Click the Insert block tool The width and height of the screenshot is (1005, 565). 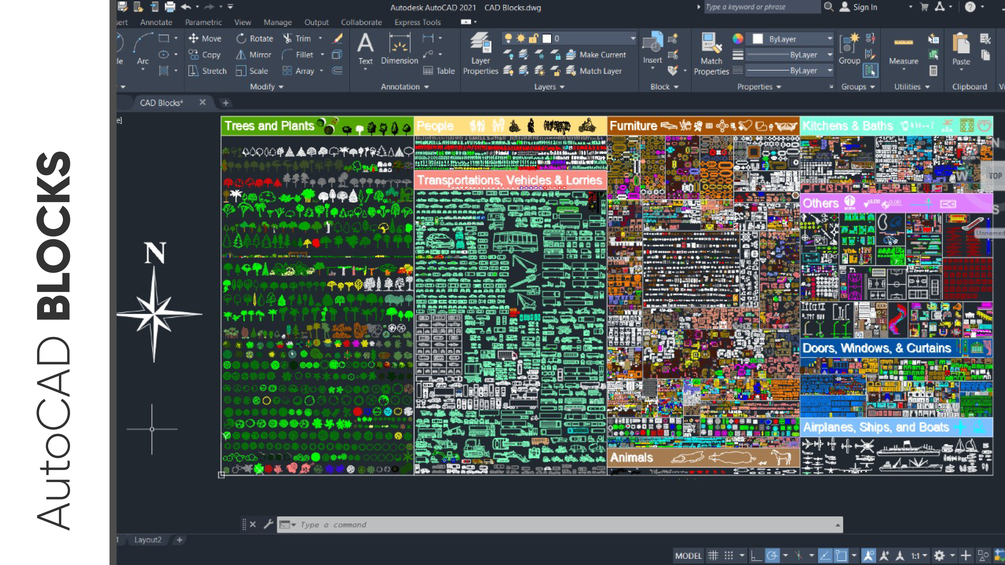pyautogui.click(x=652, y=49)
